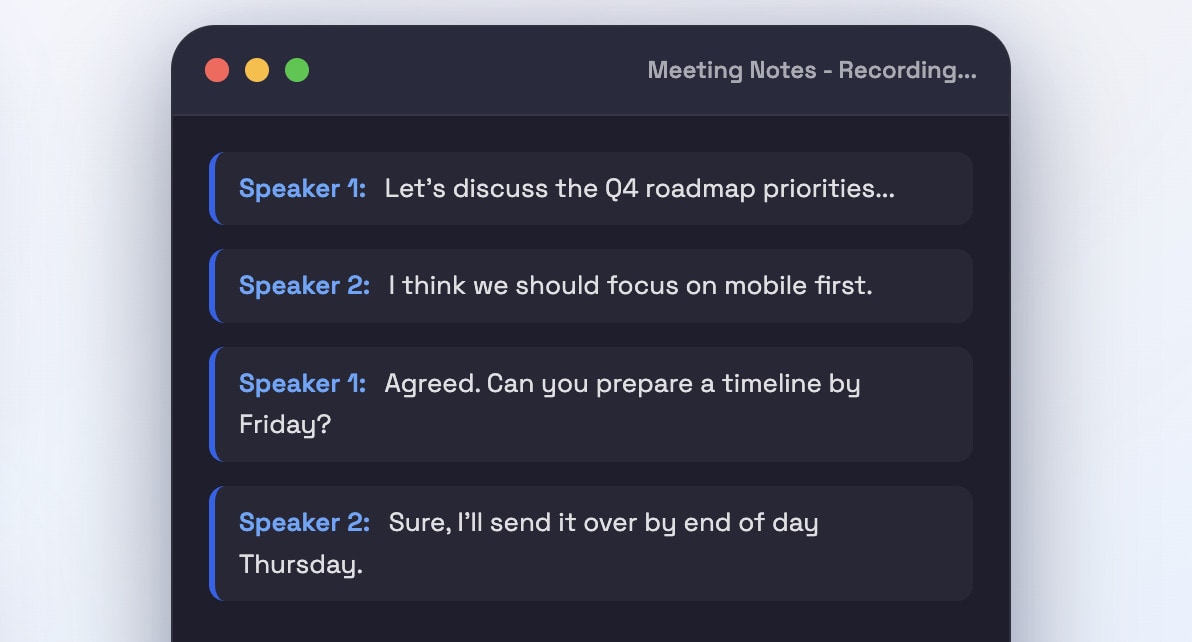Select the Speaker 1 label before "Agreed."
This screenshot has height=642, width=1192.
pos(303,383)
